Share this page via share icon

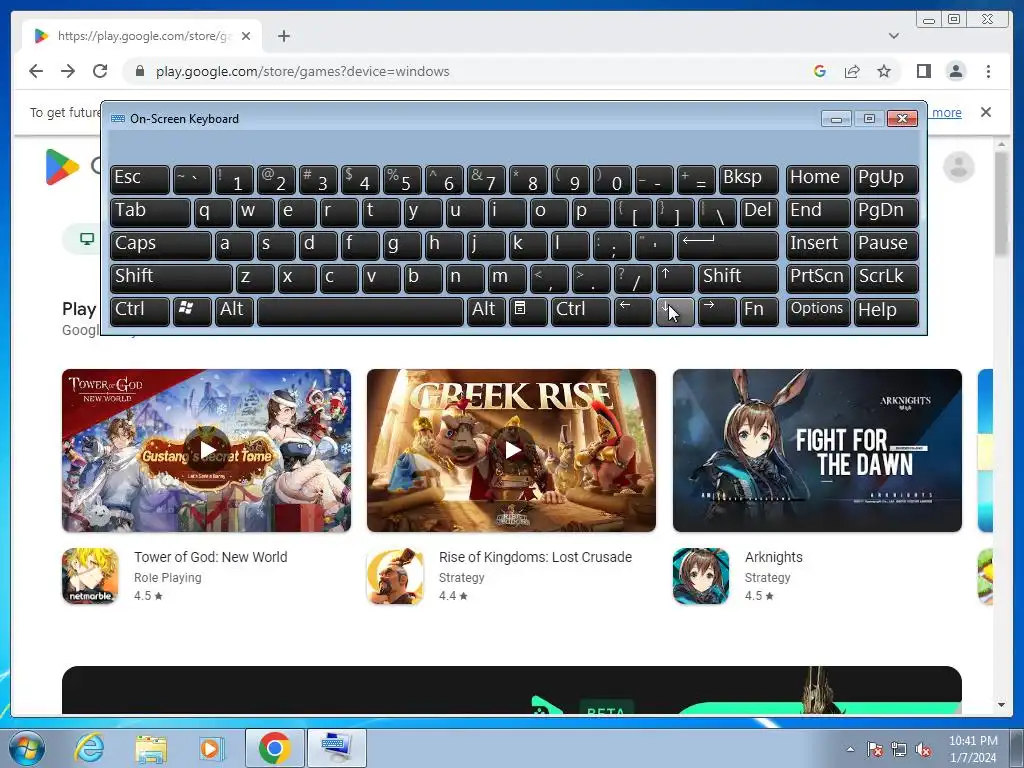point(852,71)
